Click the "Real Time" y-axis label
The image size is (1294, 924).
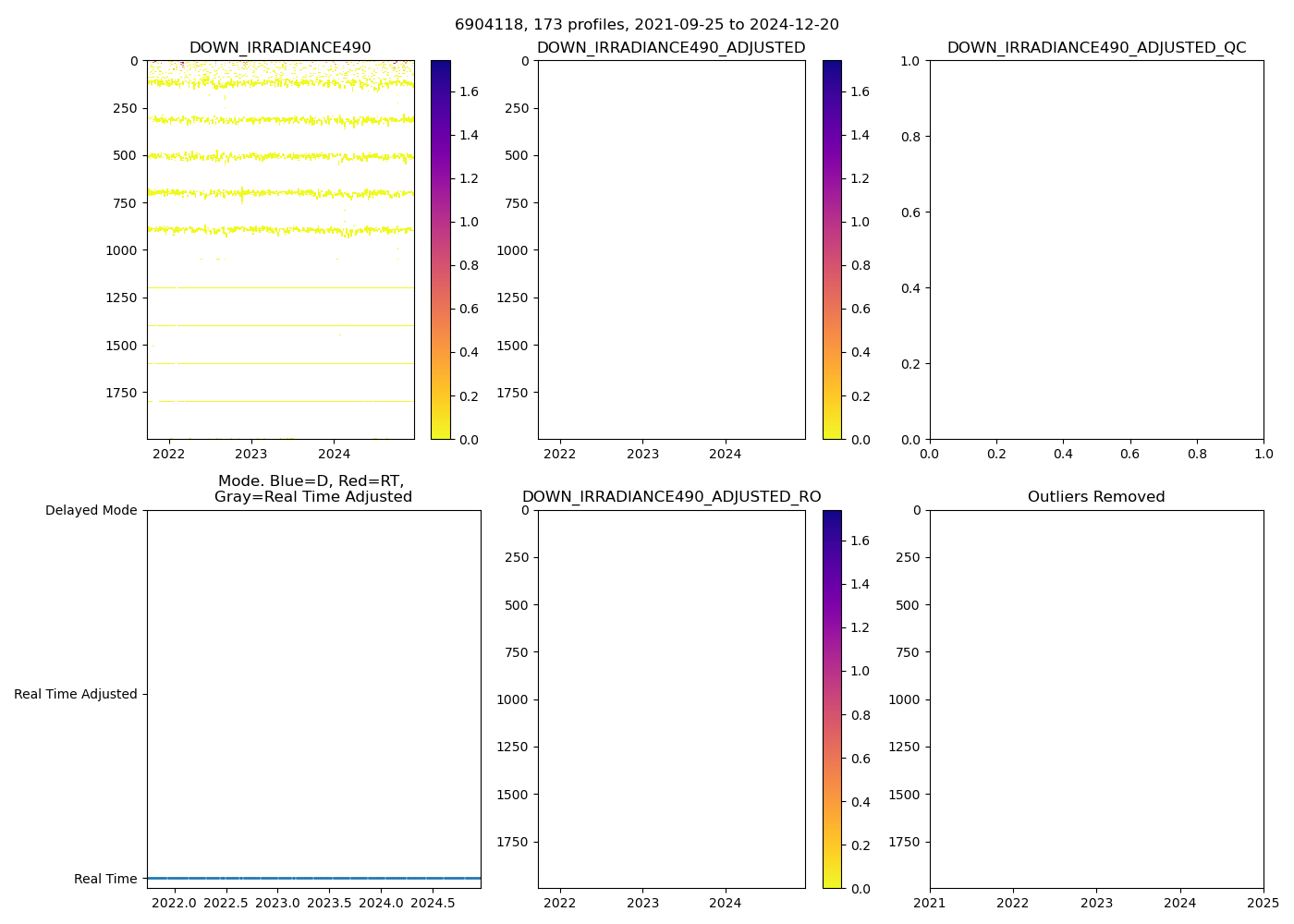click(x=105, y=879)
